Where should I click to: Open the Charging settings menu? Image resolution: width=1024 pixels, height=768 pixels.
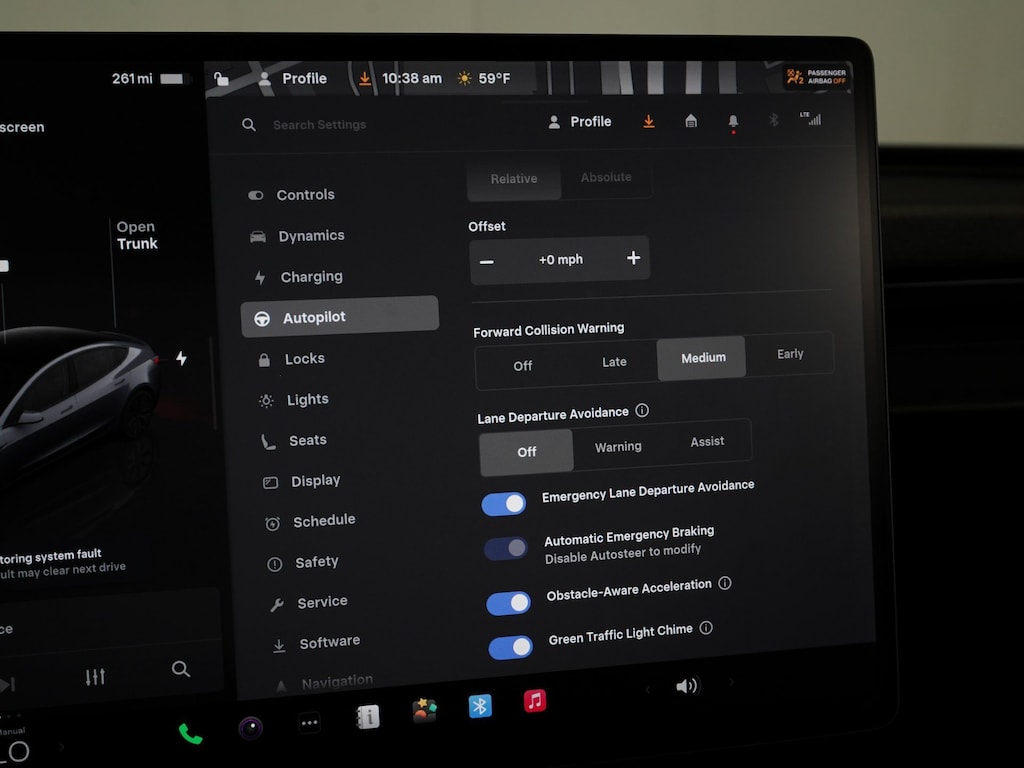pyautogui.click(x=311, y=277)
